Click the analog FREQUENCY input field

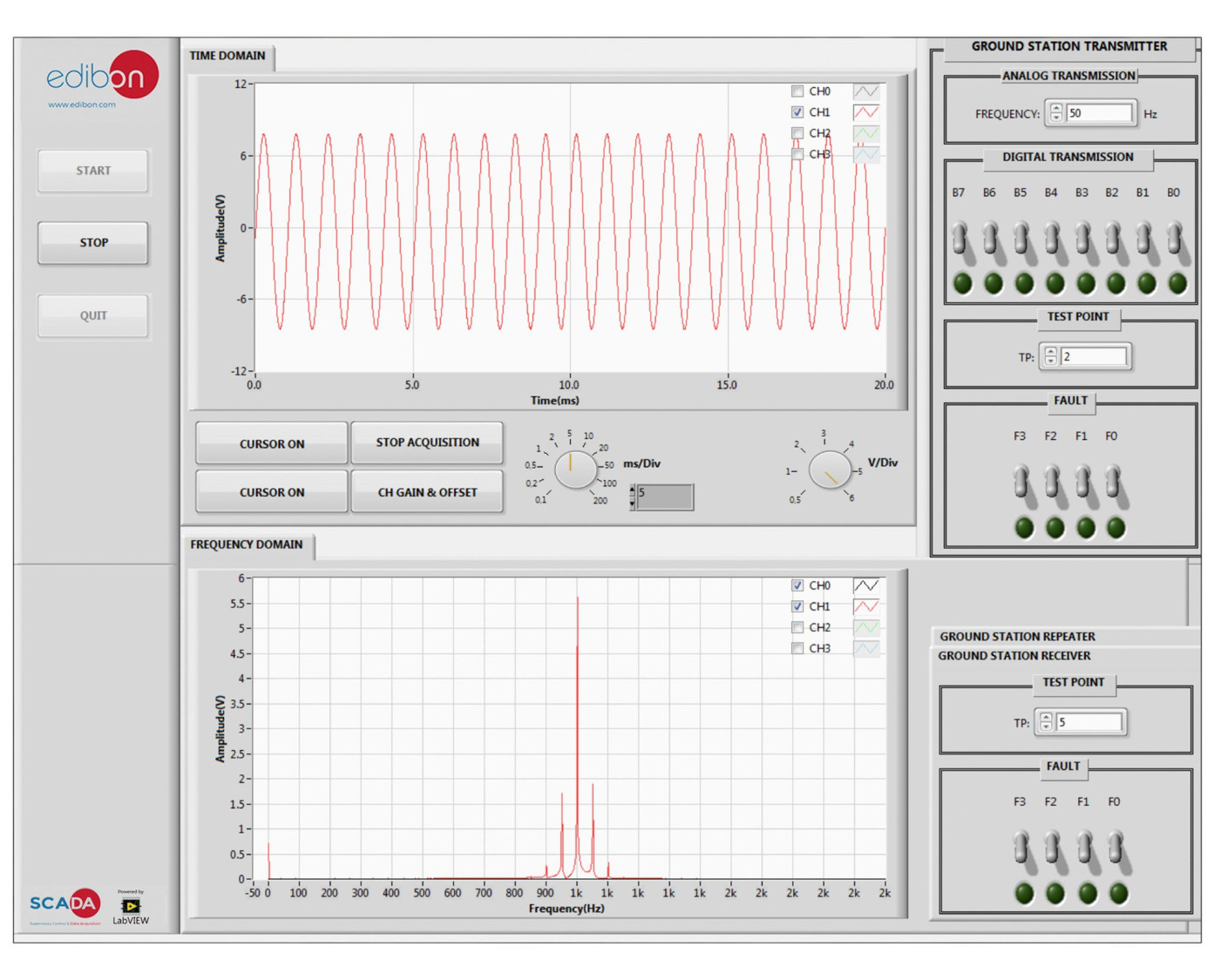[x=1100, y=113]
